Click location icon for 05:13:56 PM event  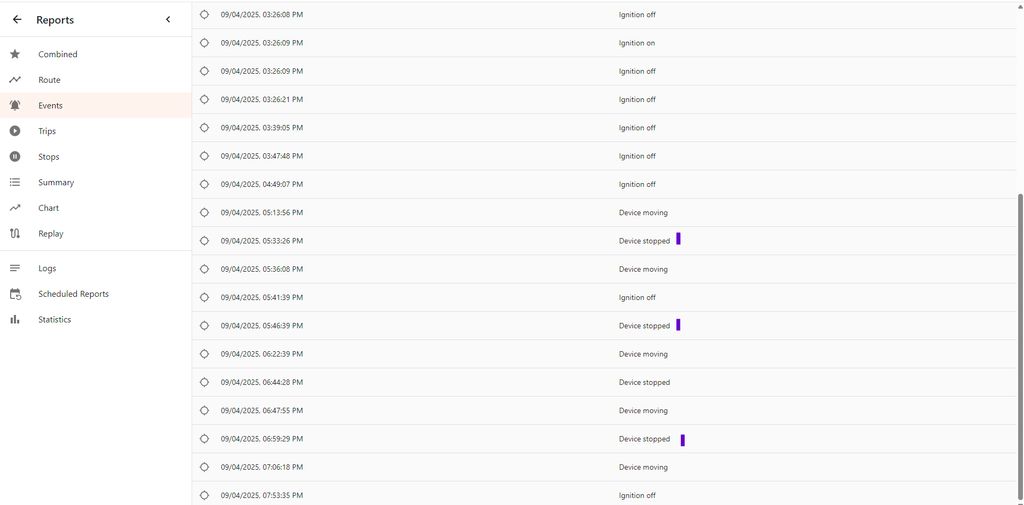(x=205, y=213)
